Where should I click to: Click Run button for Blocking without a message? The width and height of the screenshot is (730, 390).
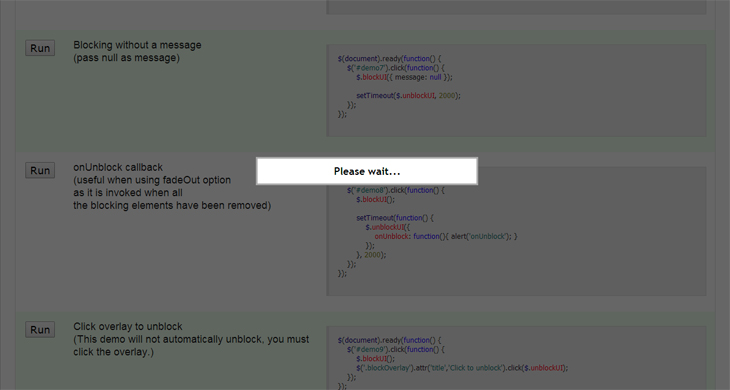(40, 48)
